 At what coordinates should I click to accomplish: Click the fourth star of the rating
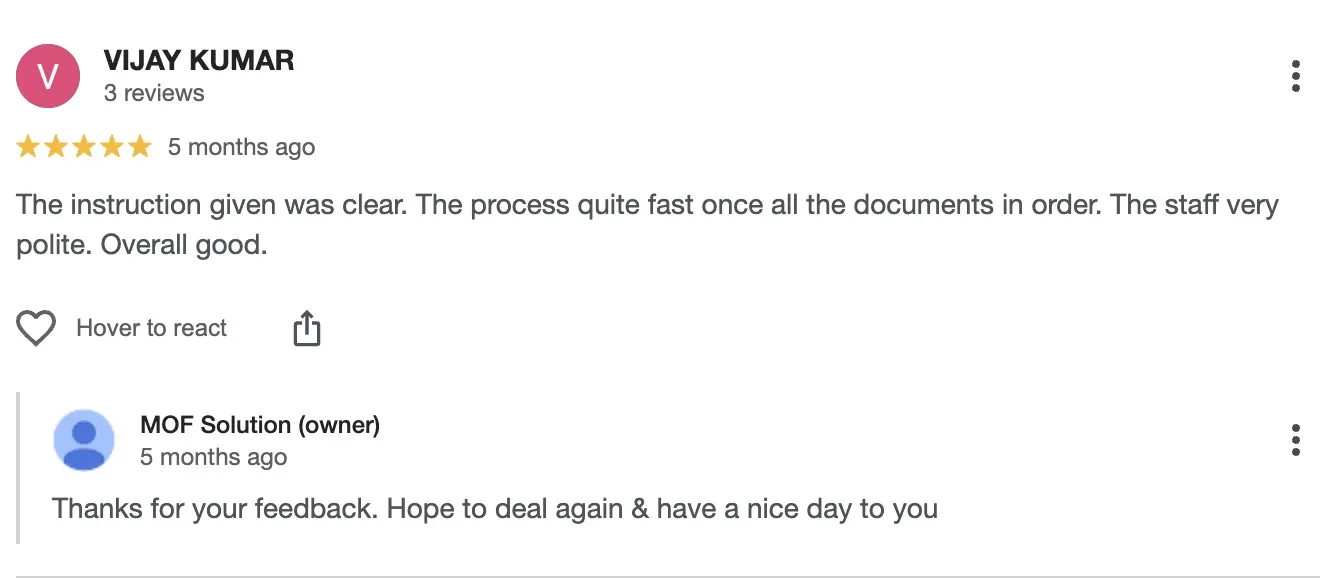pos(112,147)
